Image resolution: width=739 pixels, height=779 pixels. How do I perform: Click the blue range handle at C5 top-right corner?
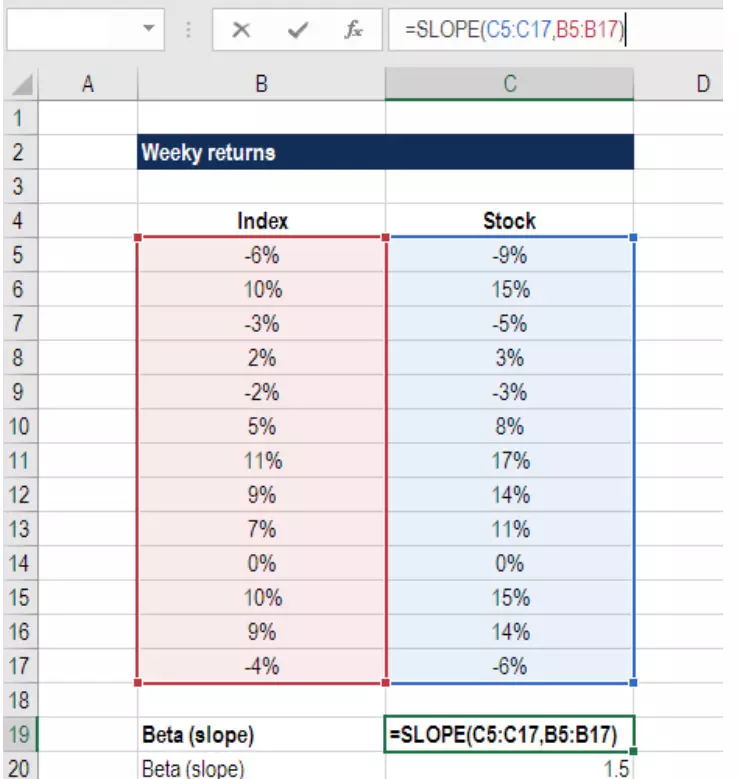[633, 237]
